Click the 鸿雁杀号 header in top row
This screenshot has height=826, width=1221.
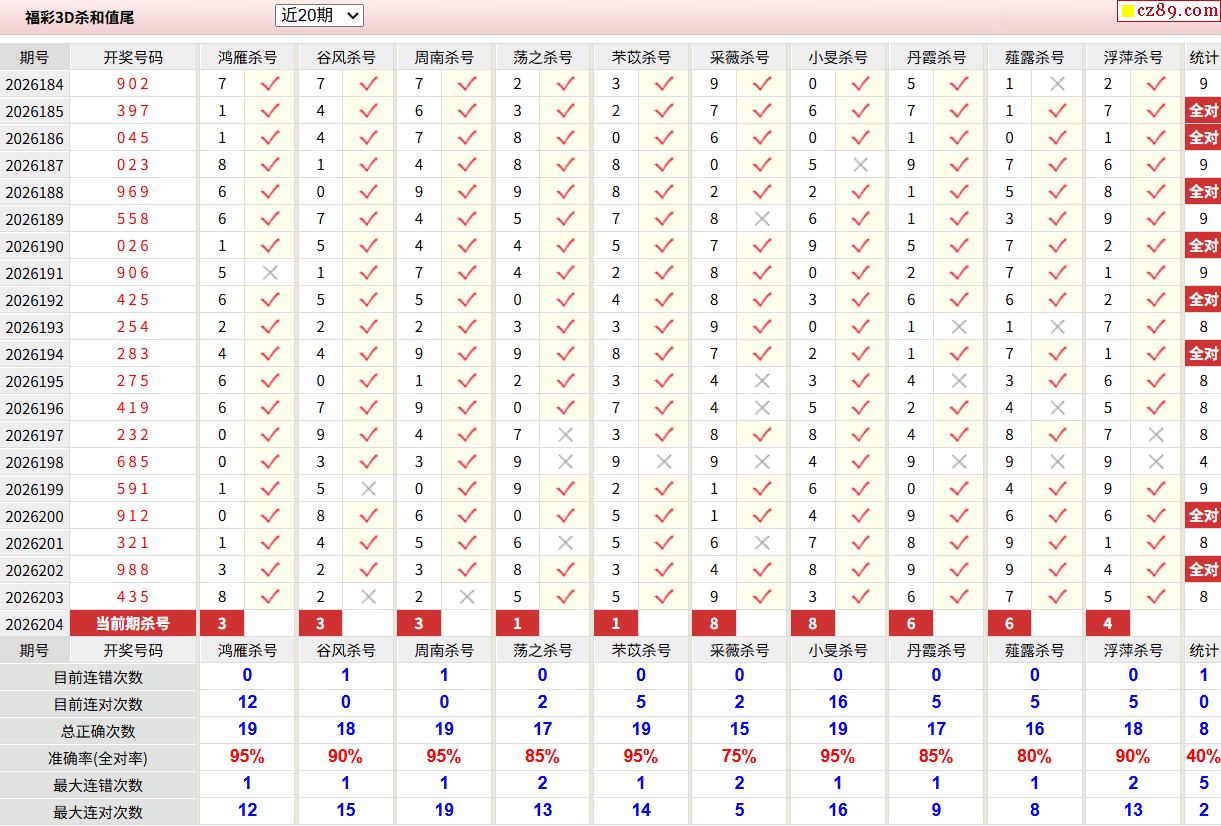pyautogui.click(x=248, y=58)
